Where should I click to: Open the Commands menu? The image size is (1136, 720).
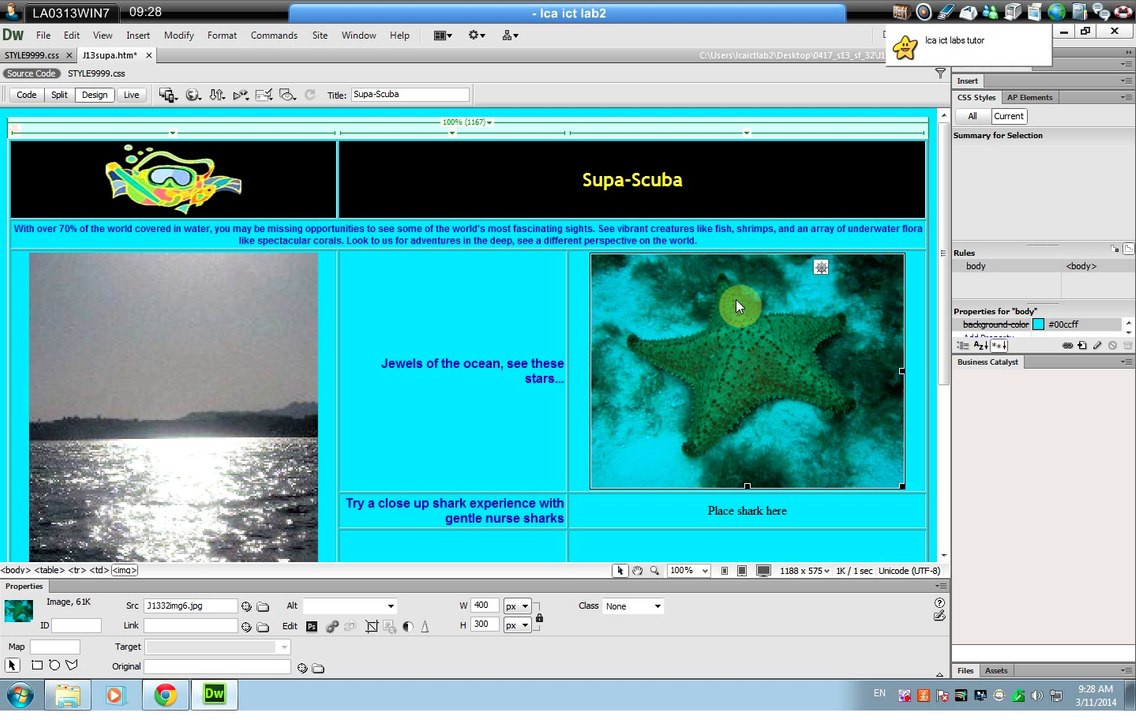(x=273, y=35)
